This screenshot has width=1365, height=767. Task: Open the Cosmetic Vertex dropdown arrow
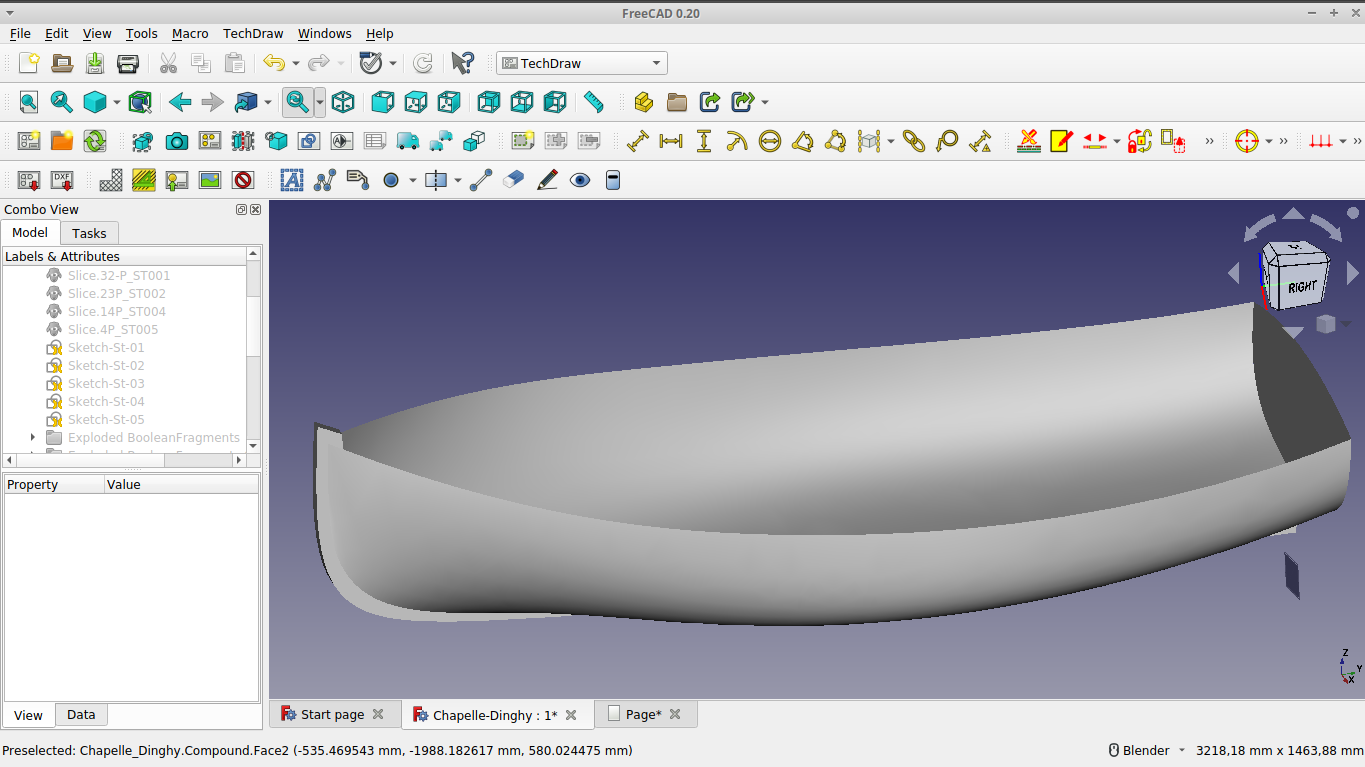413,180
